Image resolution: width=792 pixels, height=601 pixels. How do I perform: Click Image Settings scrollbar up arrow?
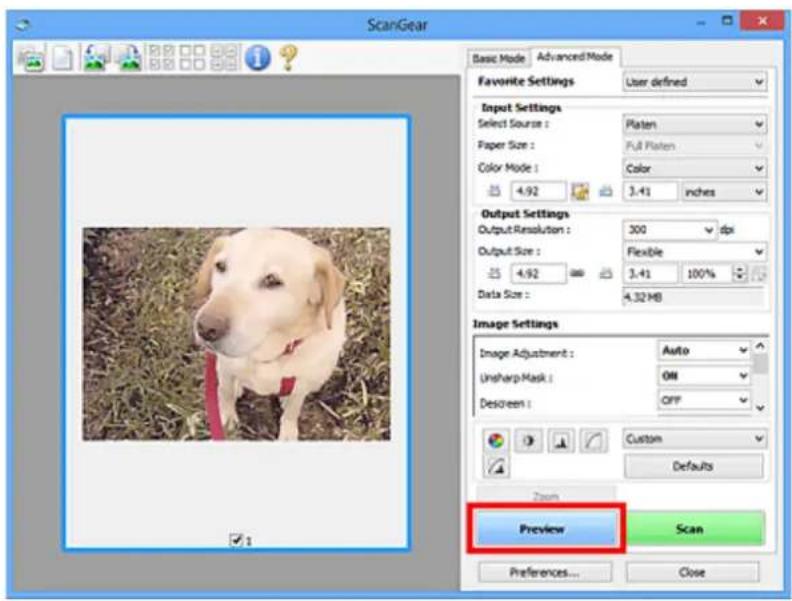(760, 346)
